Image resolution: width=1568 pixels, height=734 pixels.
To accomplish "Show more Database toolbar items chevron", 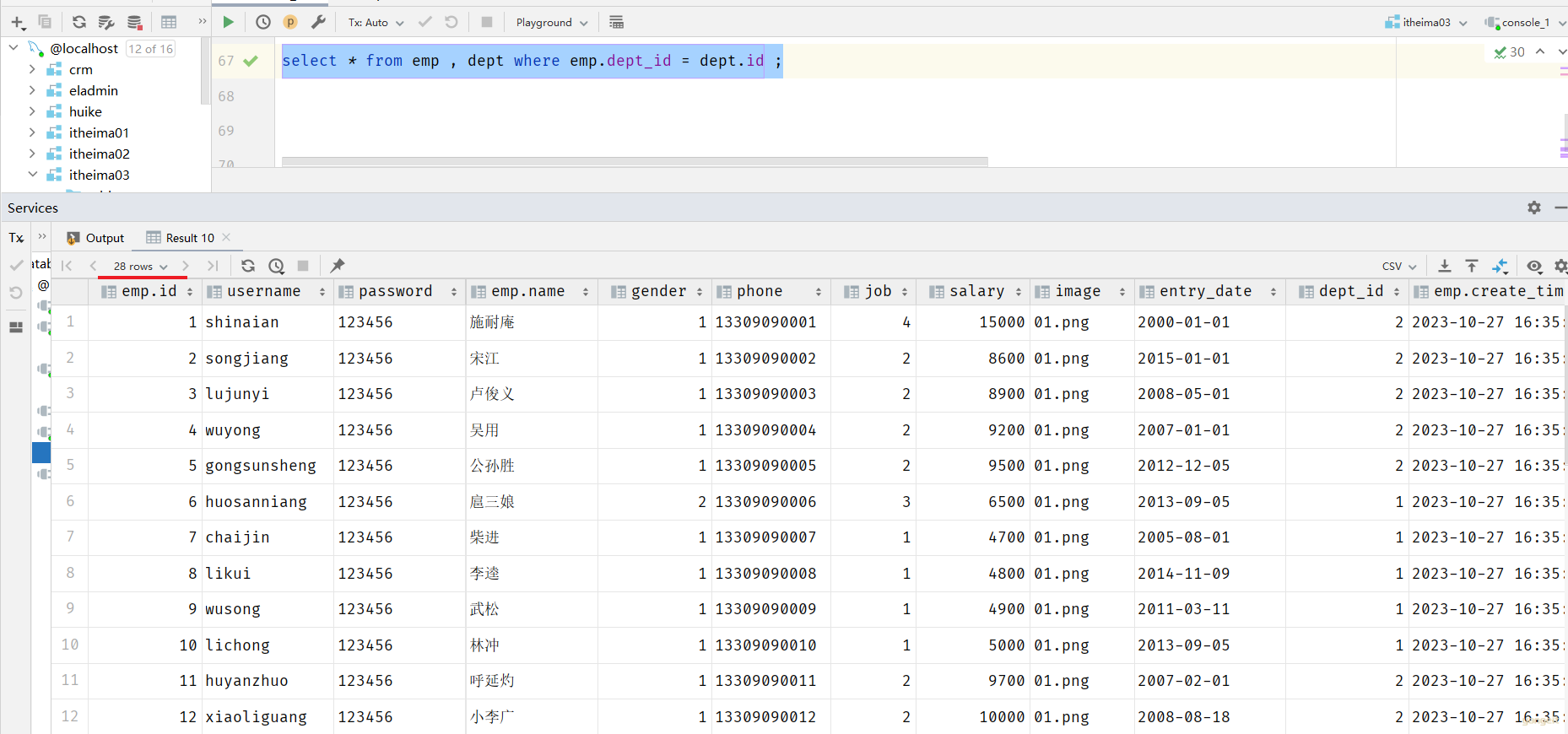I will 203,21.
